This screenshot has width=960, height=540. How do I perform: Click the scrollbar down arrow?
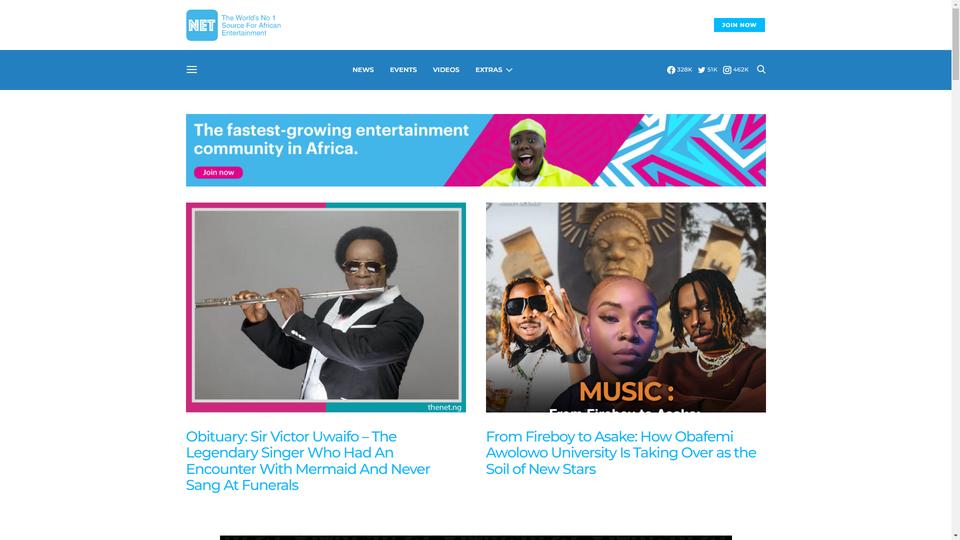tap(955, 536)
